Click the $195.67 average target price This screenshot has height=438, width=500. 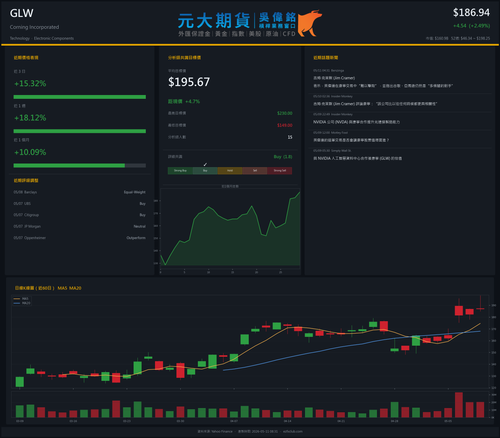pyautogui.click(x=189, y=82)
